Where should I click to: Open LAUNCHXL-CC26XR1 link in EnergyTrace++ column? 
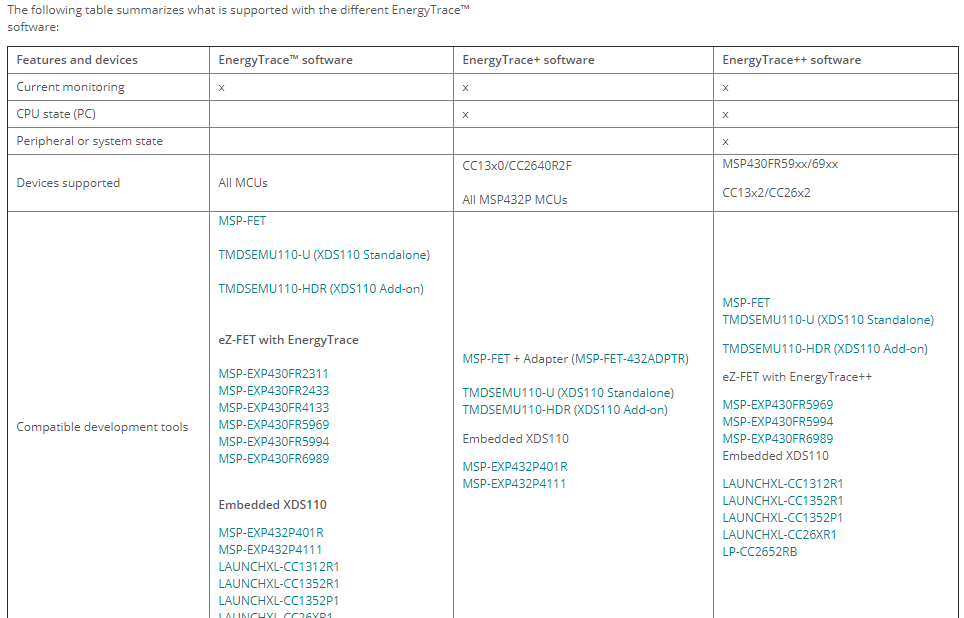tap(780, 535)
